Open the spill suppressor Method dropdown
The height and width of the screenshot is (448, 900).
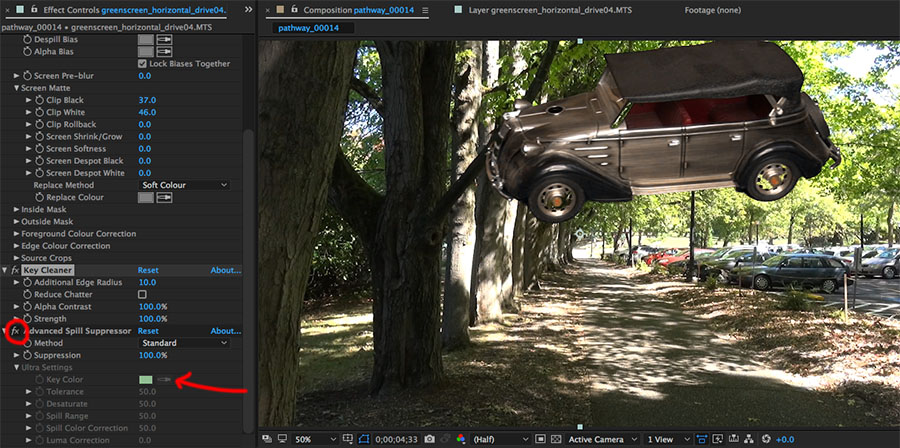[184, 343]
